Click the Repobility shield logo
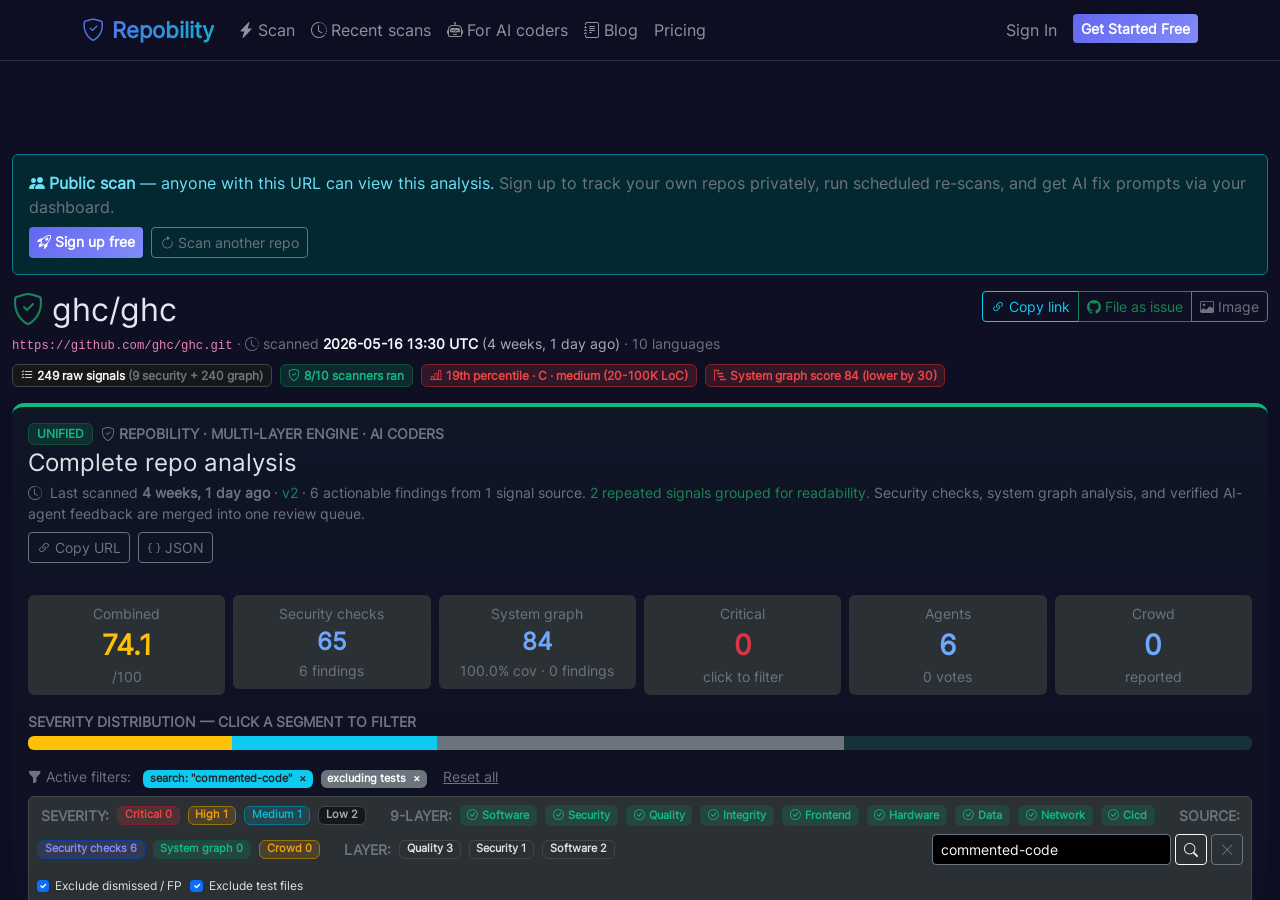The height and width of the screenshot is (900, 1280). point(93,30)
